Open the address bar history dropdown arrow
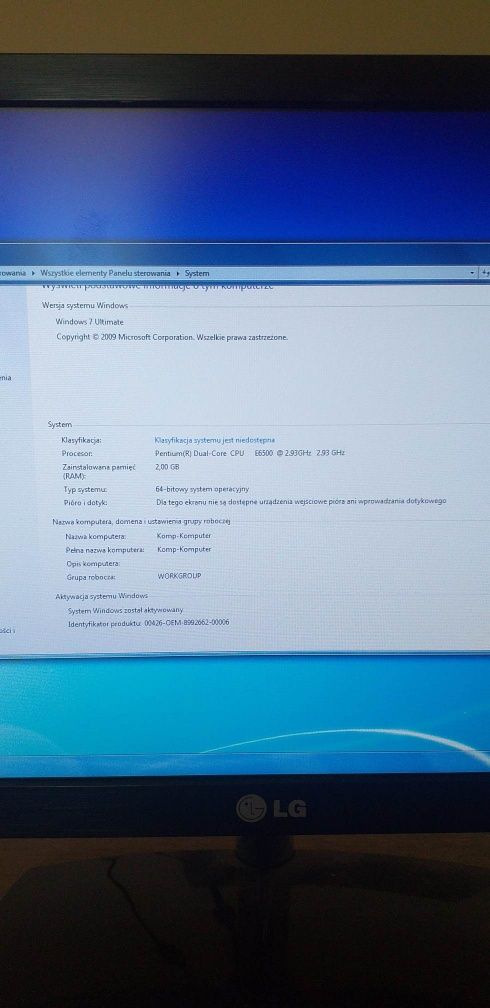Viewport: 490px width, 1008px height. [x=473, y=273]
